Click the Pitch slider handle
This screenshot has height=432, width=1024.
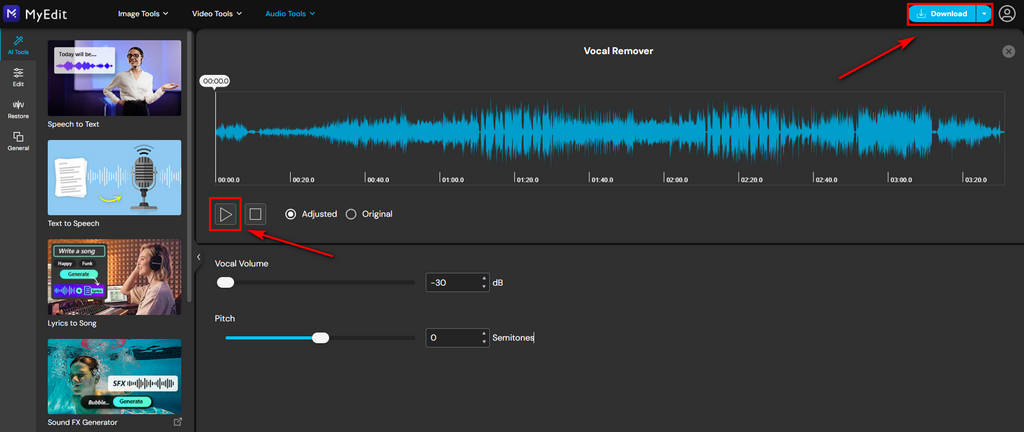(321, 338)
